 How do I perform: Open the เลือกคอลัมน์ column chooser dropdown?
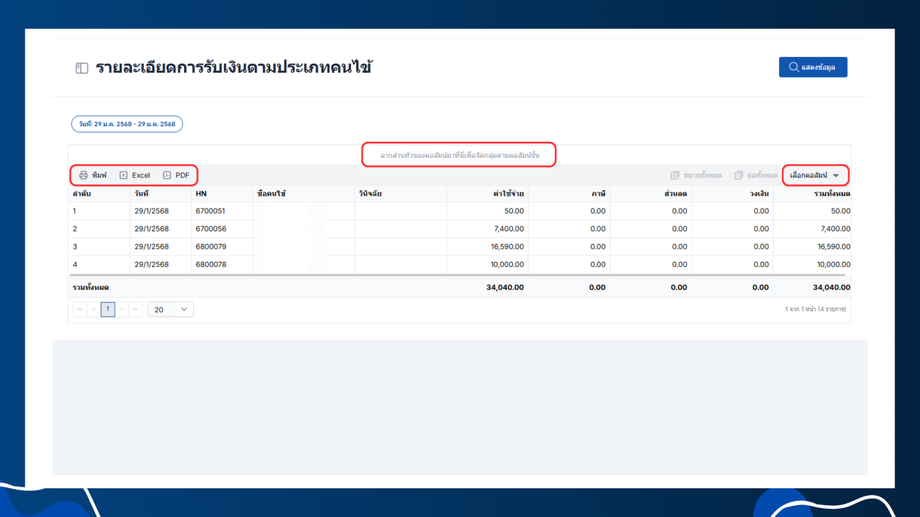tap(815, 175)
